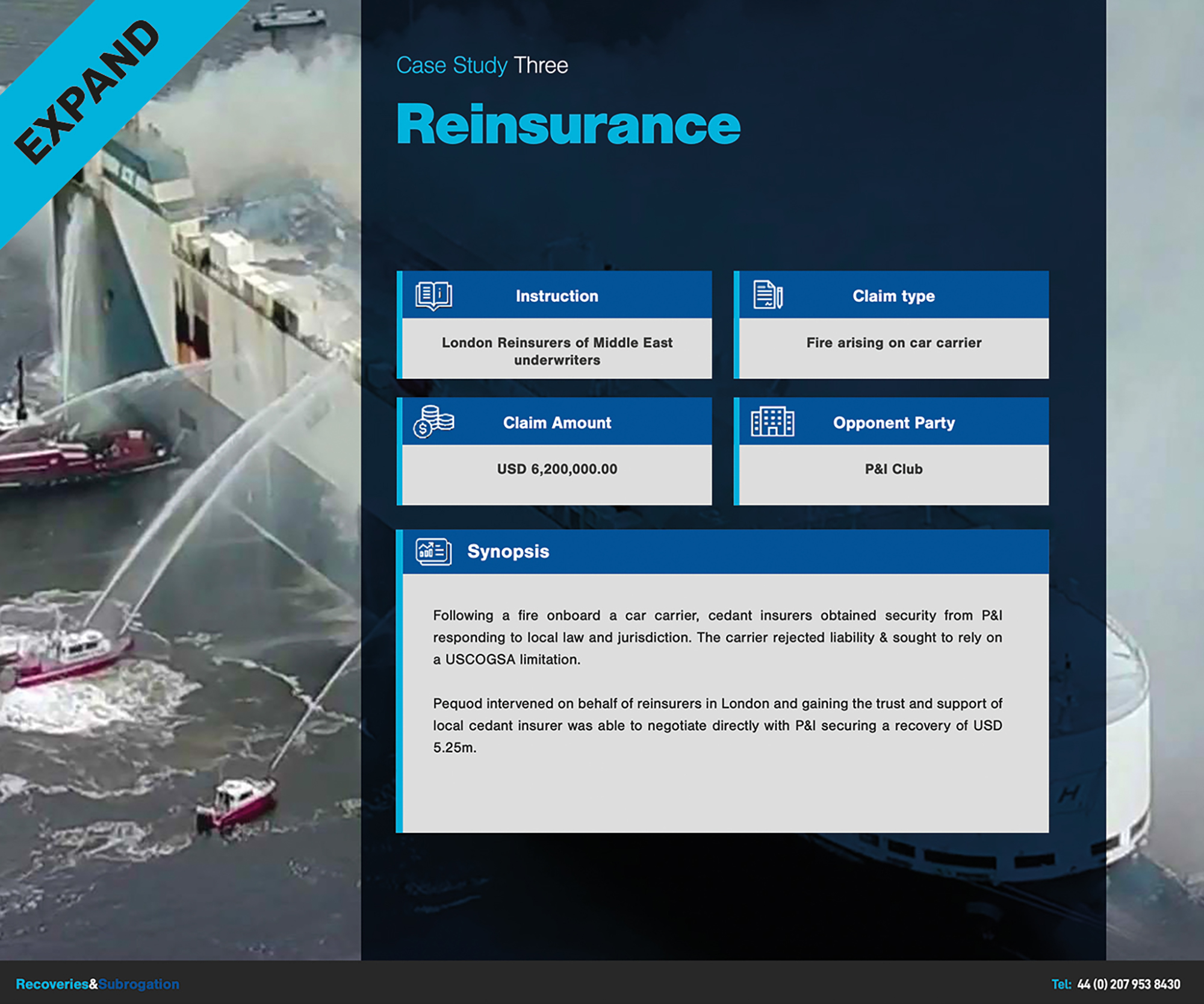1204x1004 pixels.
Task: Click the Fire arising on car carrier text
Action: click(x=893, y=343)
